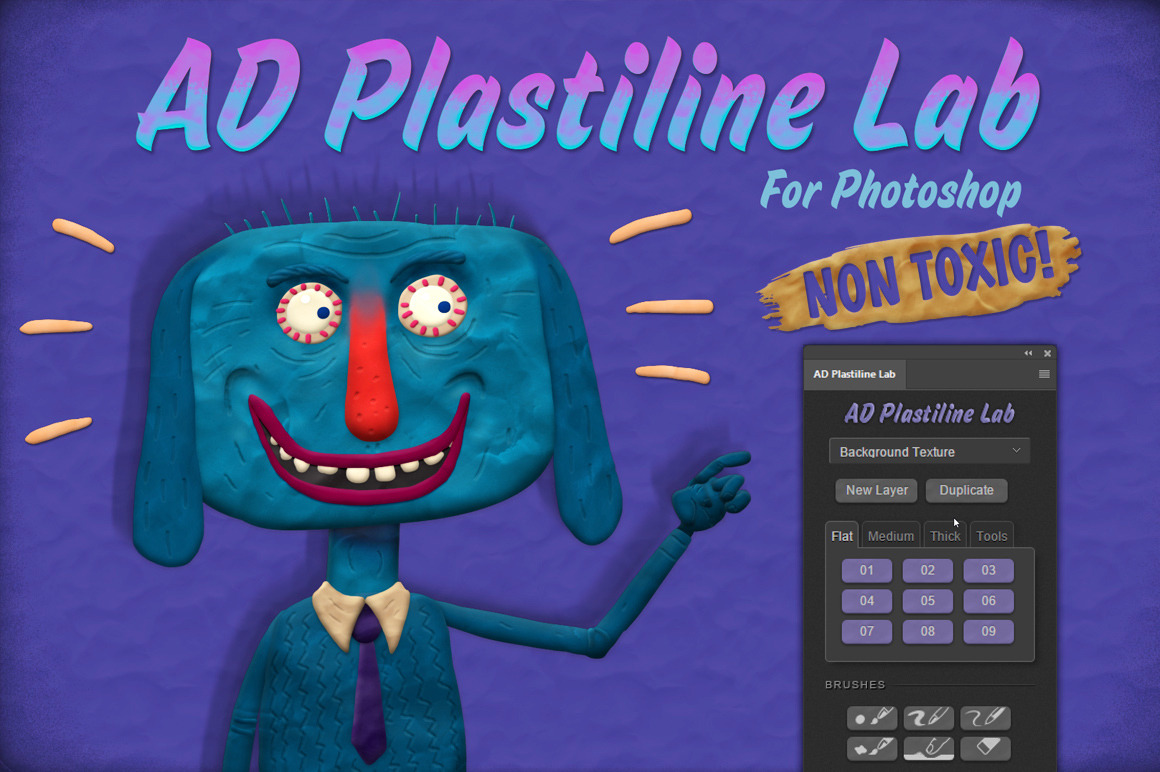This screenshot has width=1160, height=772.
Task: Close the AD Plastiline Lab panel
Action: [x=1048, y=353]
